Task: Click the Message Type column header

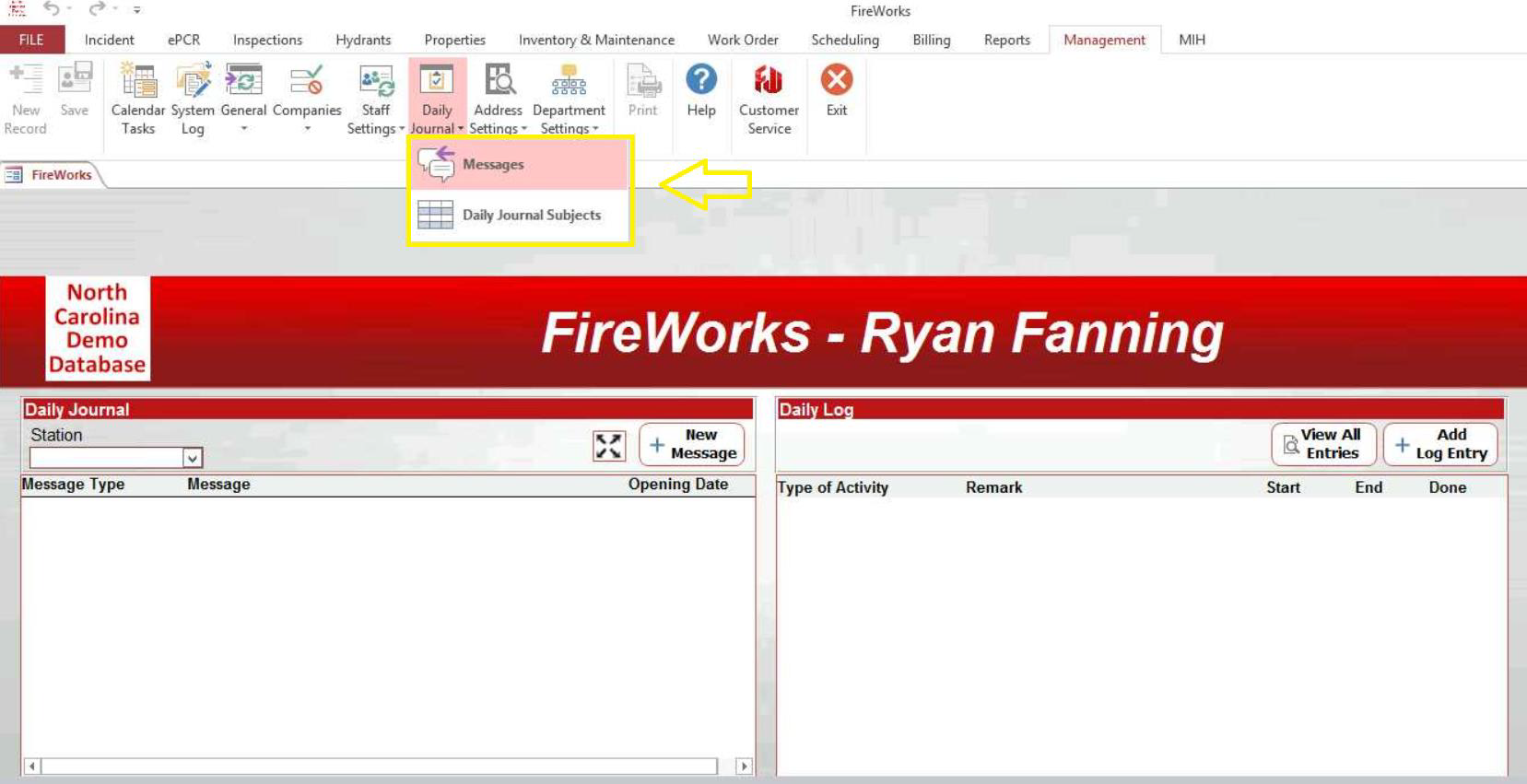Action: 73,485
